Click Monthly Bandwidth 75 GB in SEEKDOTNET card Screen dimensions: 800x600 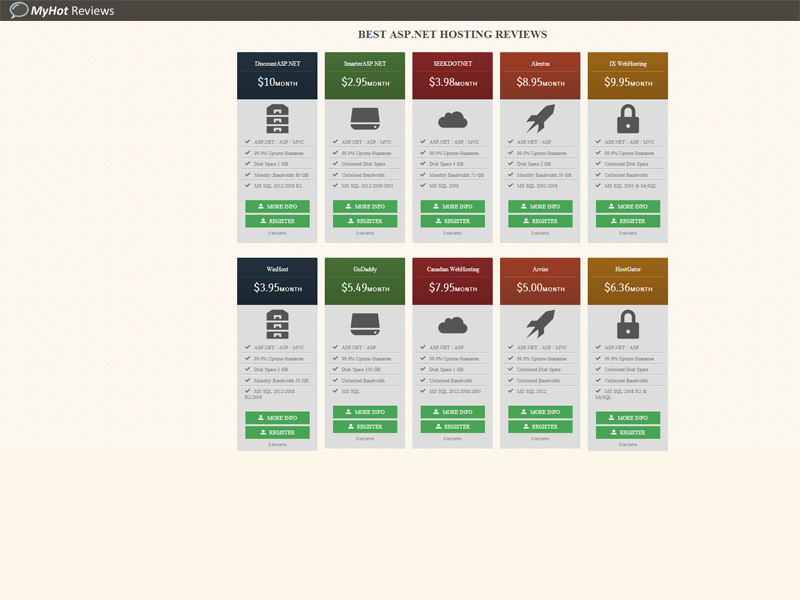click(457, 175)
